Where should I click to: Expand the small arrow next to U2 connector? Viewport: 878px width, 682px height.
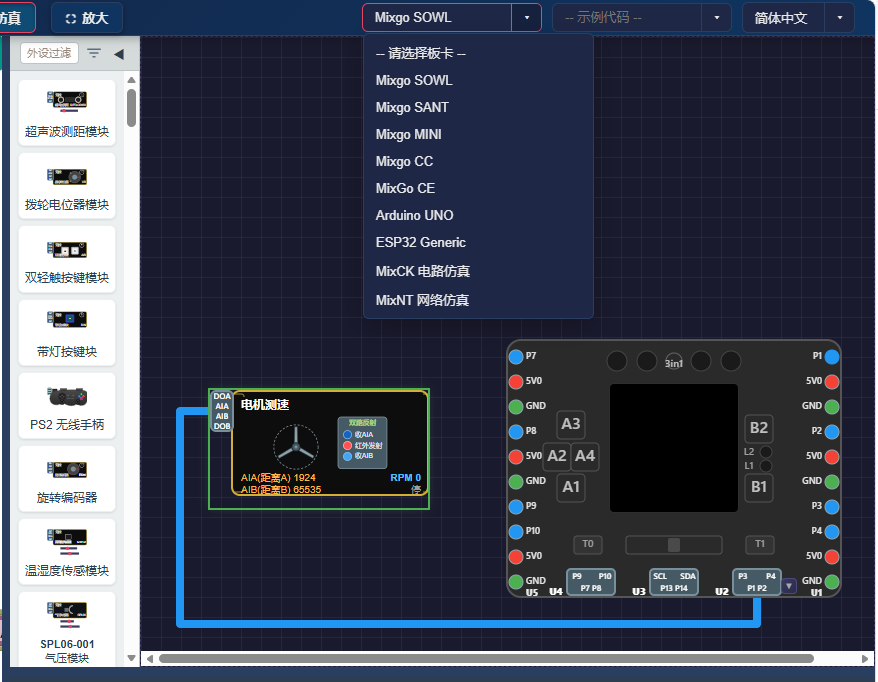[x=789, y=586]
